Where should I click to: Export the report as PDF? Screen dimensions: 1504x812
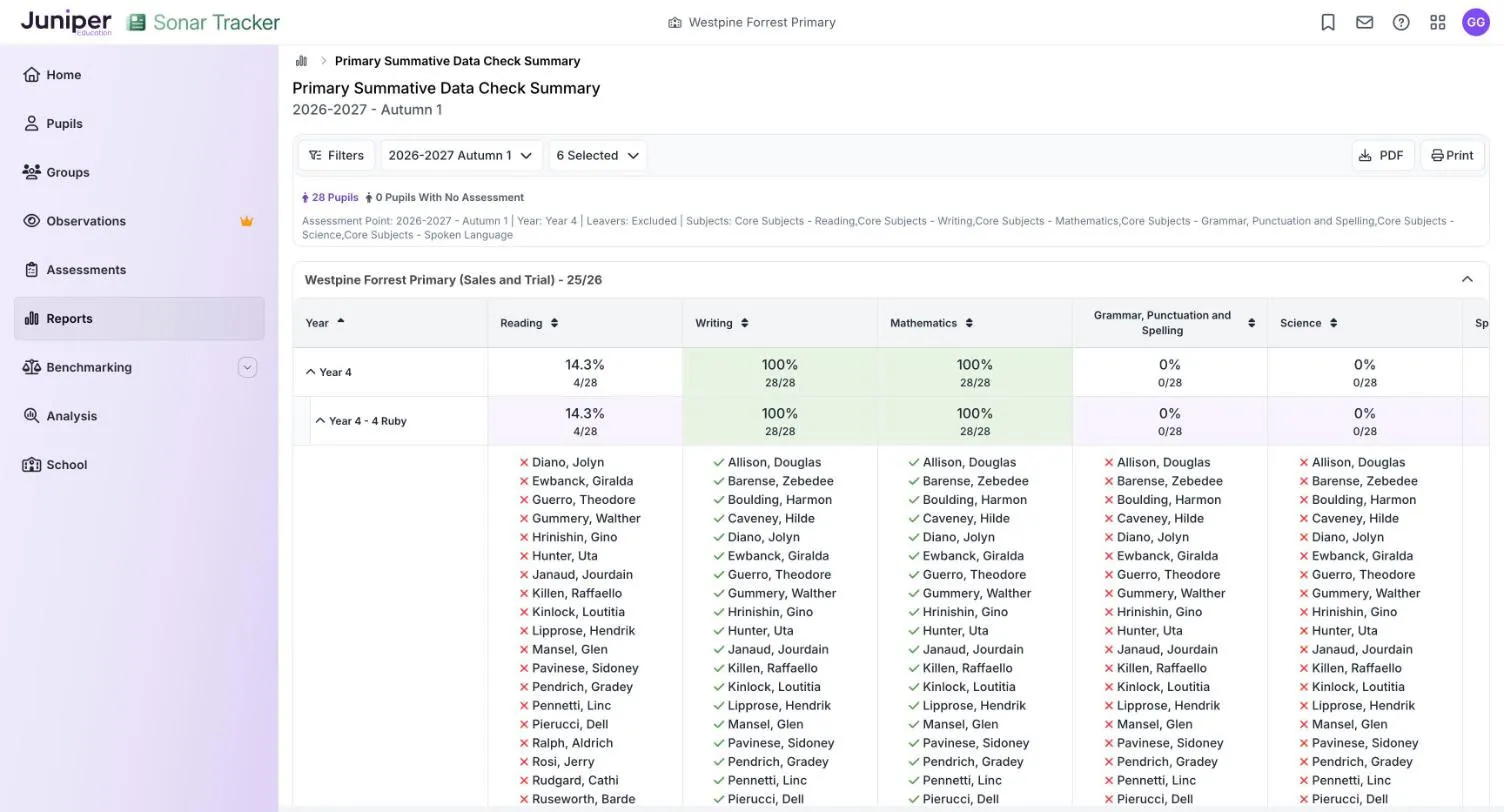tap(1383, 155)
